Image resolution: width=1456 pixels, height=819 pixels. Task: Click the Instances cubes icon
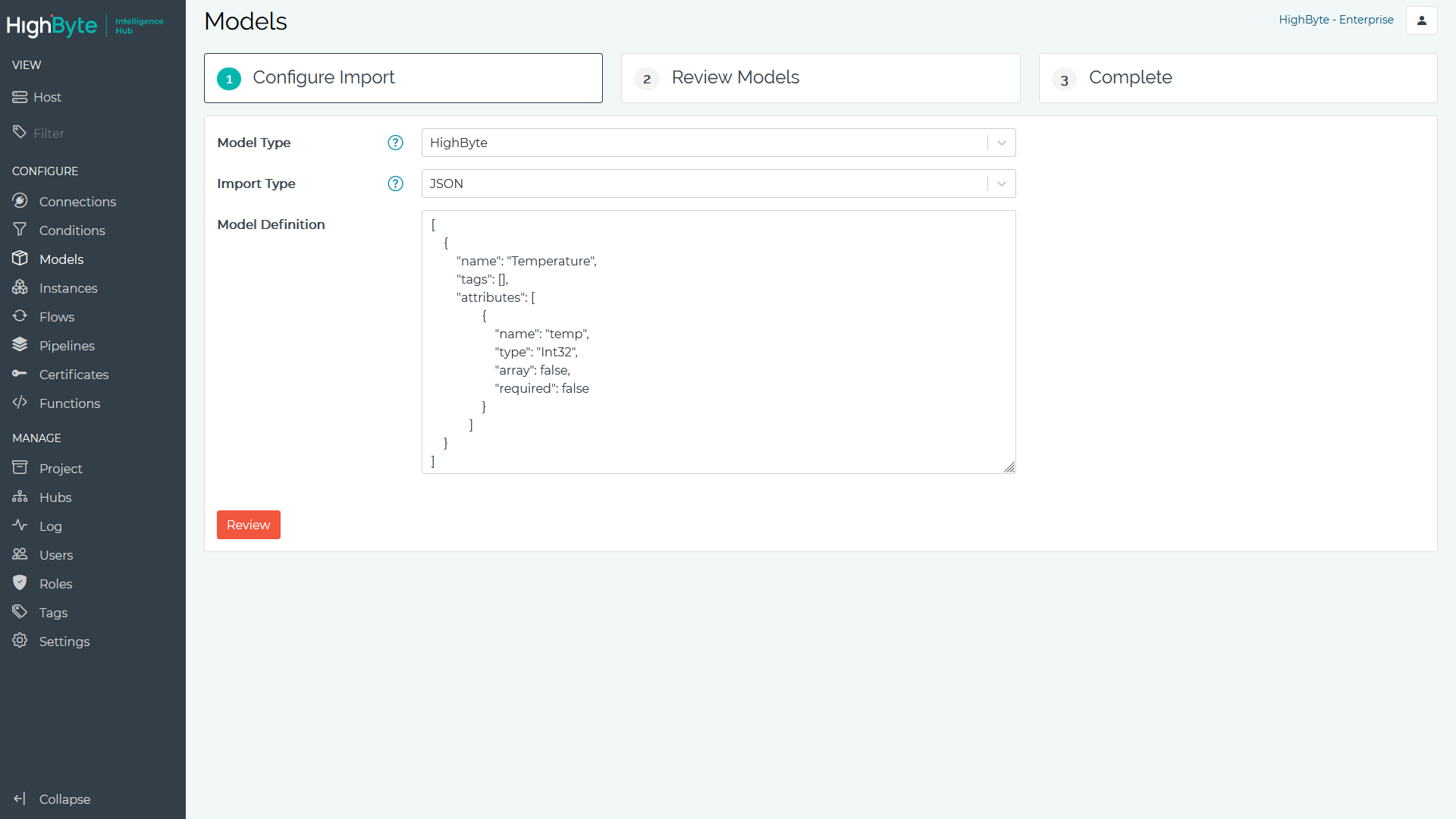(x=20, y=287)
